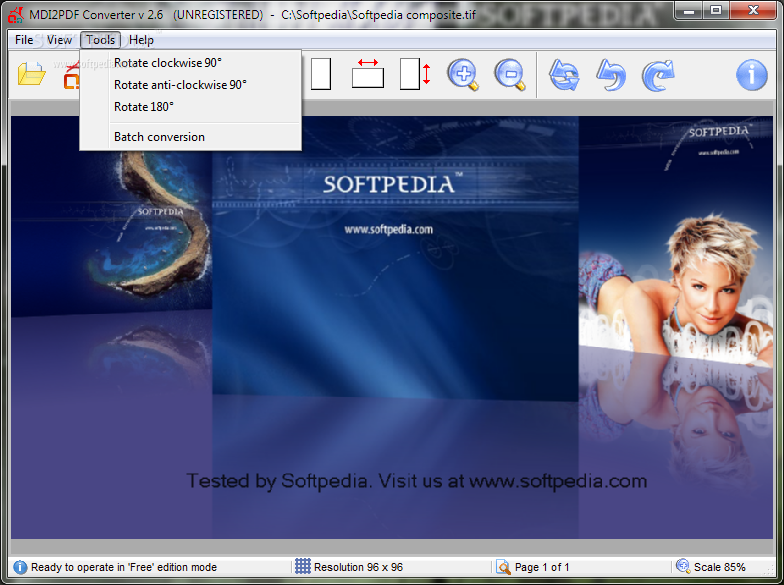784x585 pixels.
Task: Click the page magnifier icon in status bar
Action: click(503, 567)
